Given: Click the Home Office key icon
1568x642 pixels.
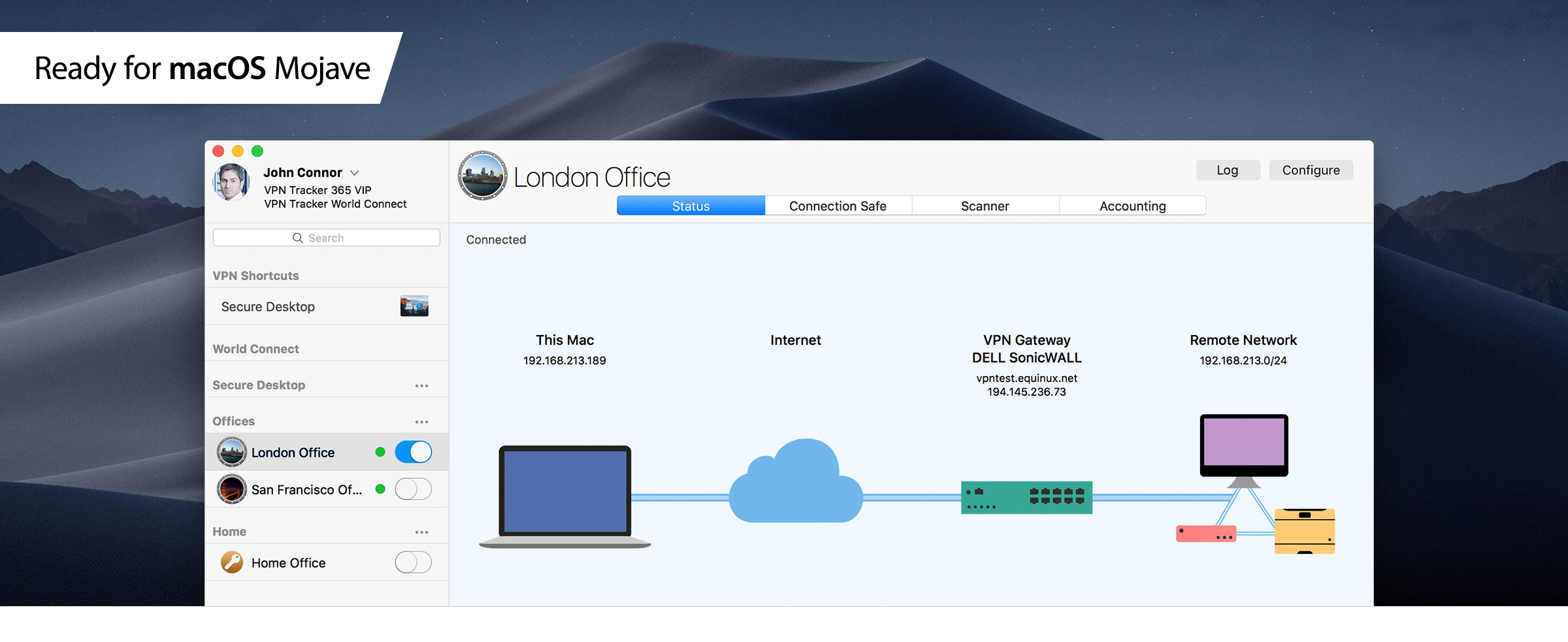Looking at the screenshot, I should coord(232,562).
